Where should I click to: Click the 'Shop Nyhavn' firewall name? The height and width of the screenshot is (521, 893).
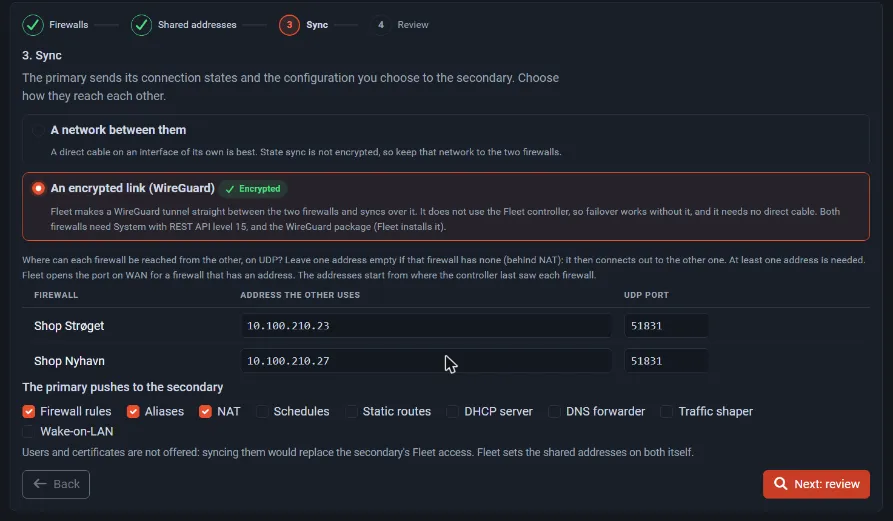[69, 361]
